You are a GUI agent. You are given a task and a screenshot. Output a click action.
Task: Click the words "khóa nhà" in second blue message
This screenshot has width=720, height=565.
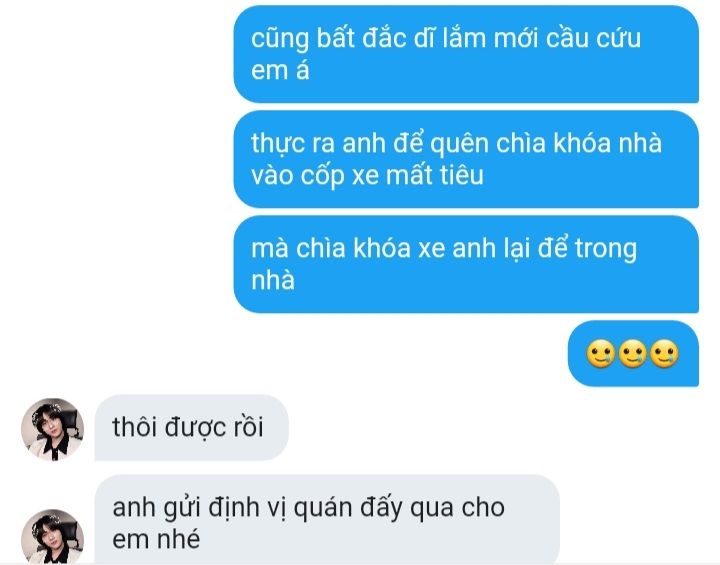[x=607, y=142]
